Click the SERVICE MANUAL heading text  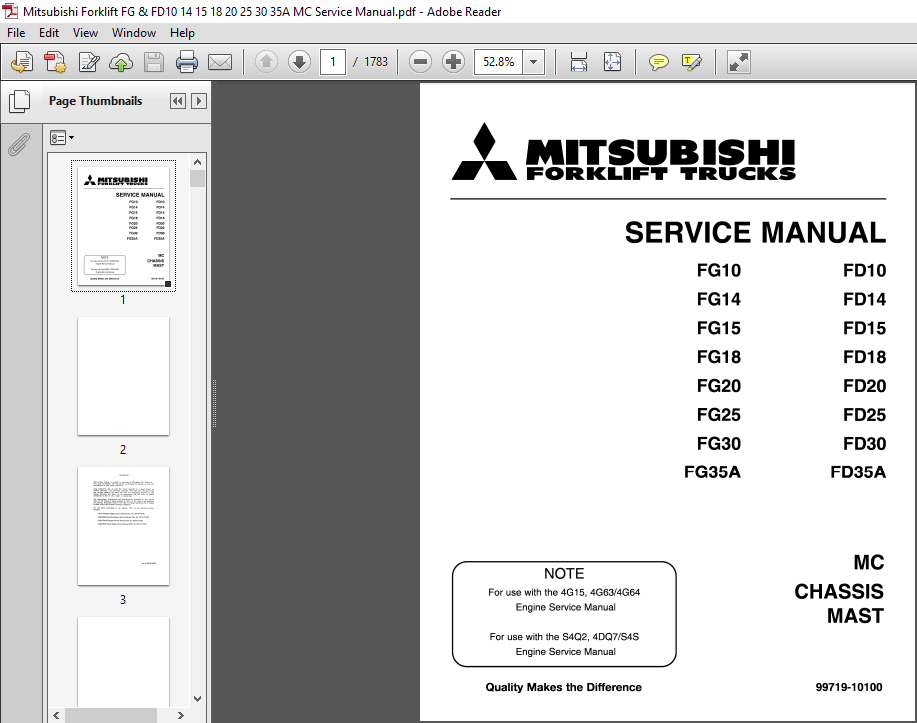[755, 233]
